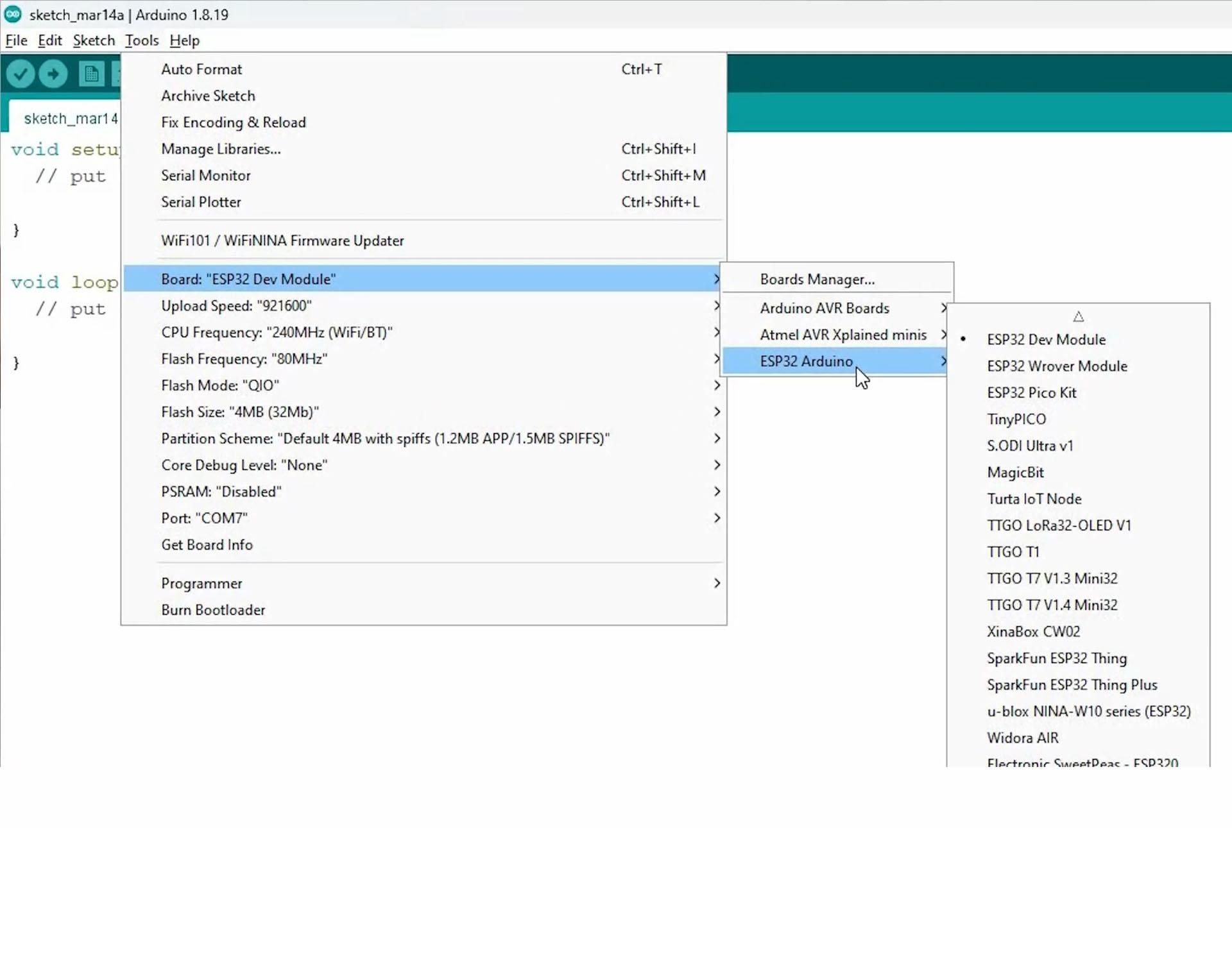Select Turta IoT Node board
This screenshot has width=1232, height=962.
pyautogui.click(x=1079, y=499)
